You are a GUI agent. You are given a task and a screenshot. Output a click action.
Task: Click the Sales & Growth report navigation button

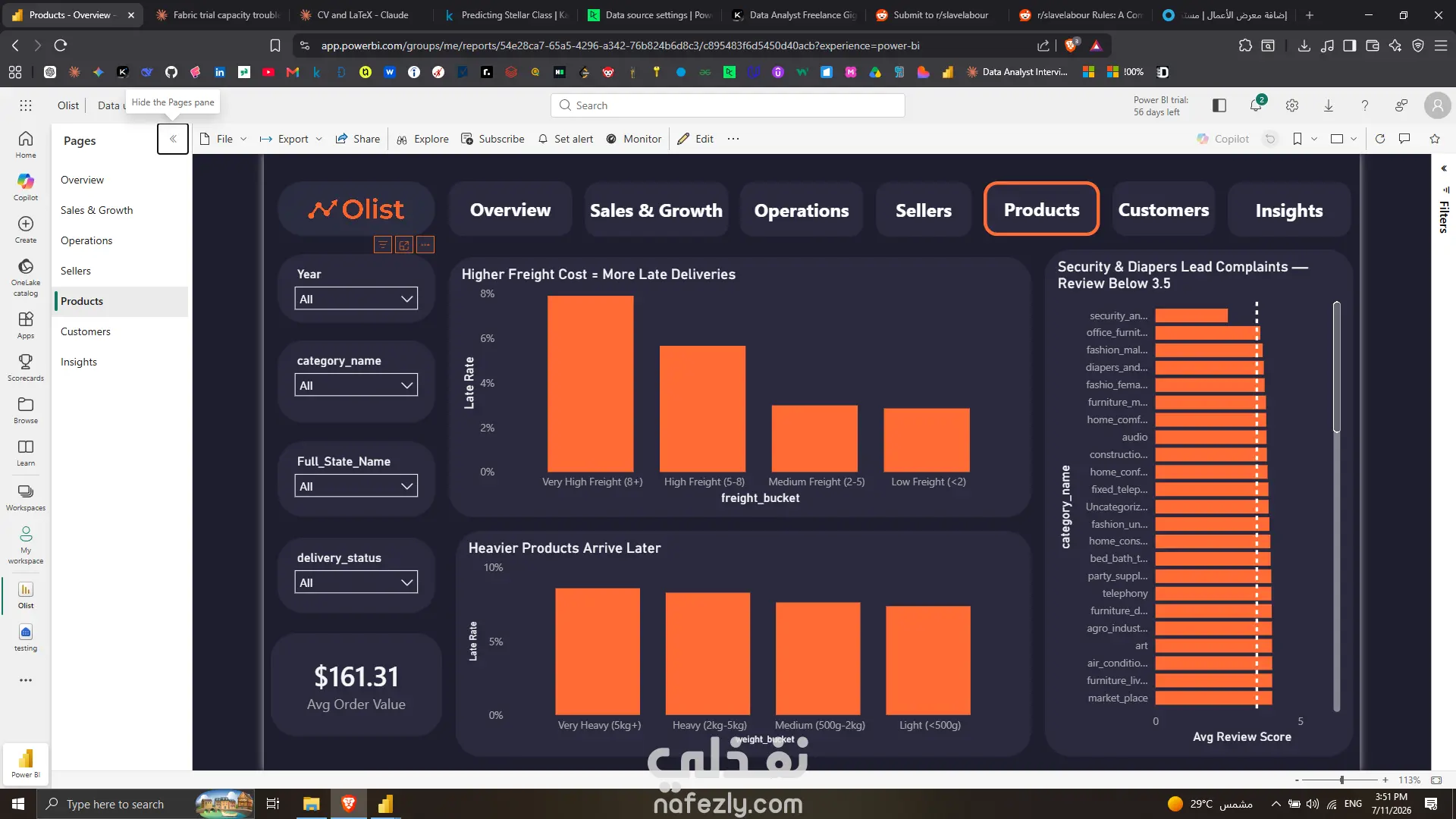[657, 209]
